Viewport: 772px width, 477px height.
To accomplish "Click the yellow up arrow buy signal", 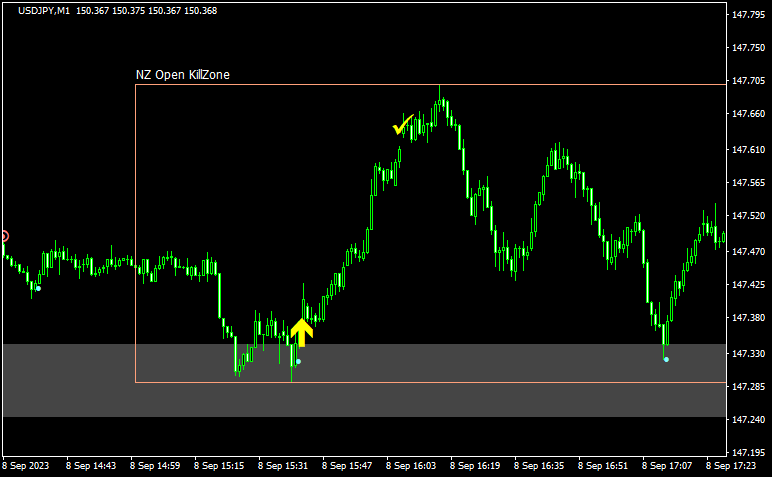I will tap(302, 331).
